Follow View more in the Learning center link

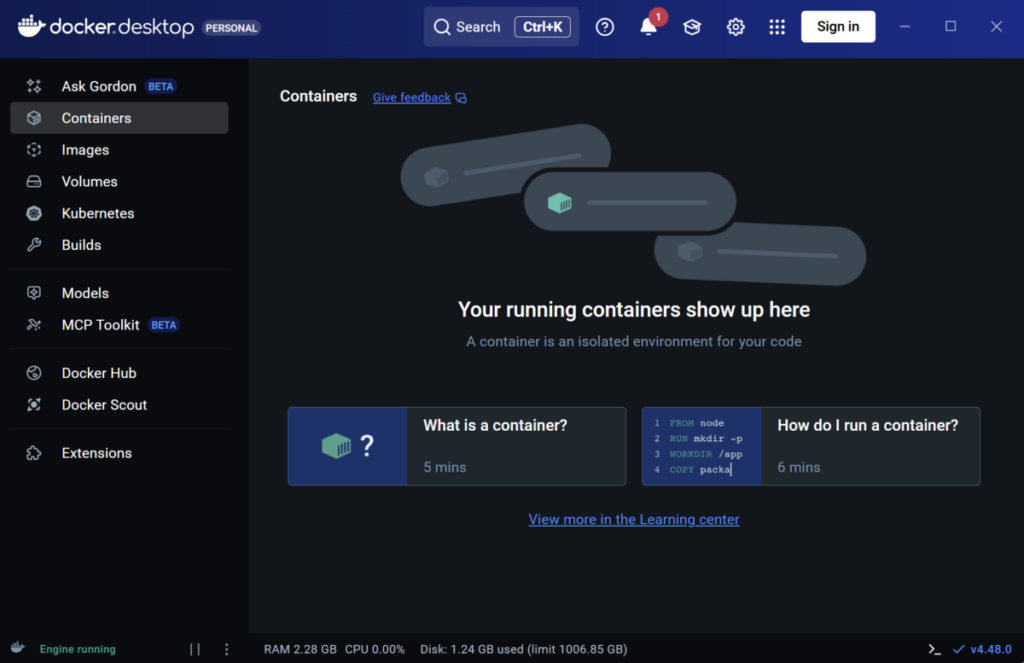pyautogui.click(x=634, y=519)
